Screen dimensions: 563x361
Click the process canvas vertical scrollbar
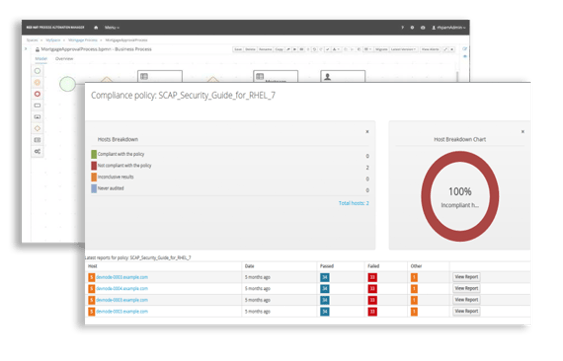[x=457, y=76]
